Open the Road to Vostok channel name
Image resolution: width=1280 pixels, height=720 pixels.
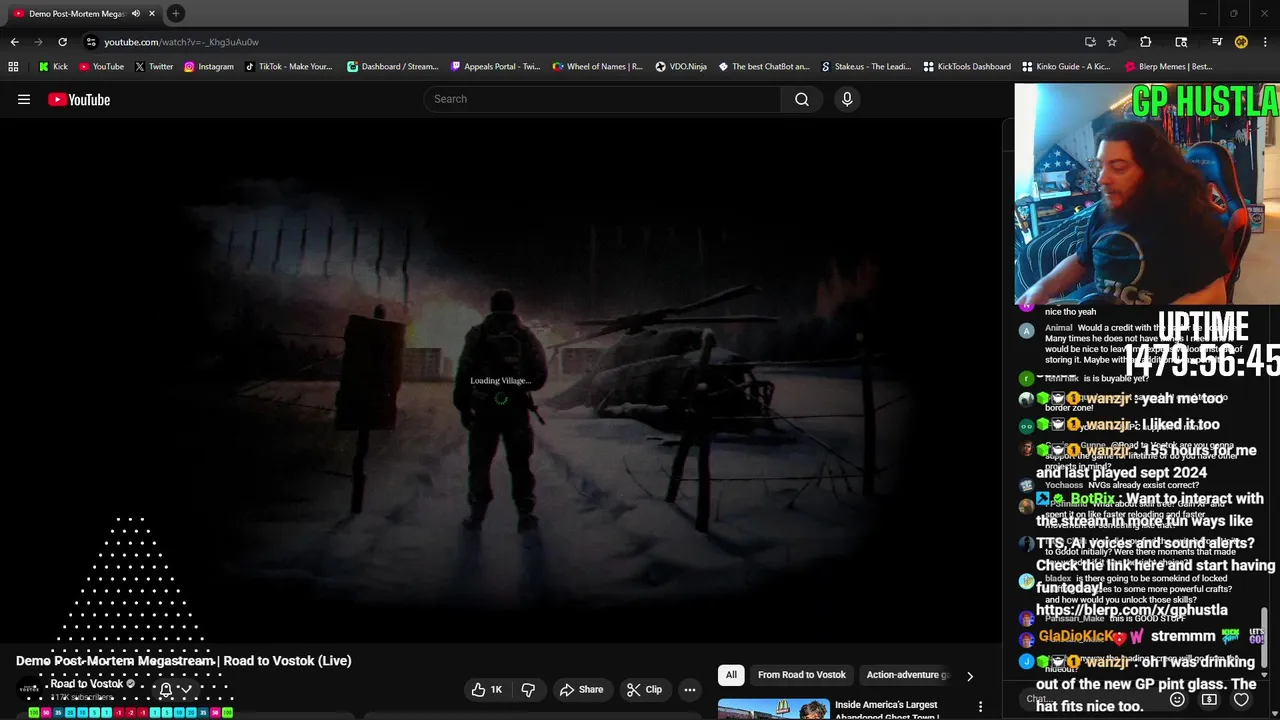click(86, 684)
